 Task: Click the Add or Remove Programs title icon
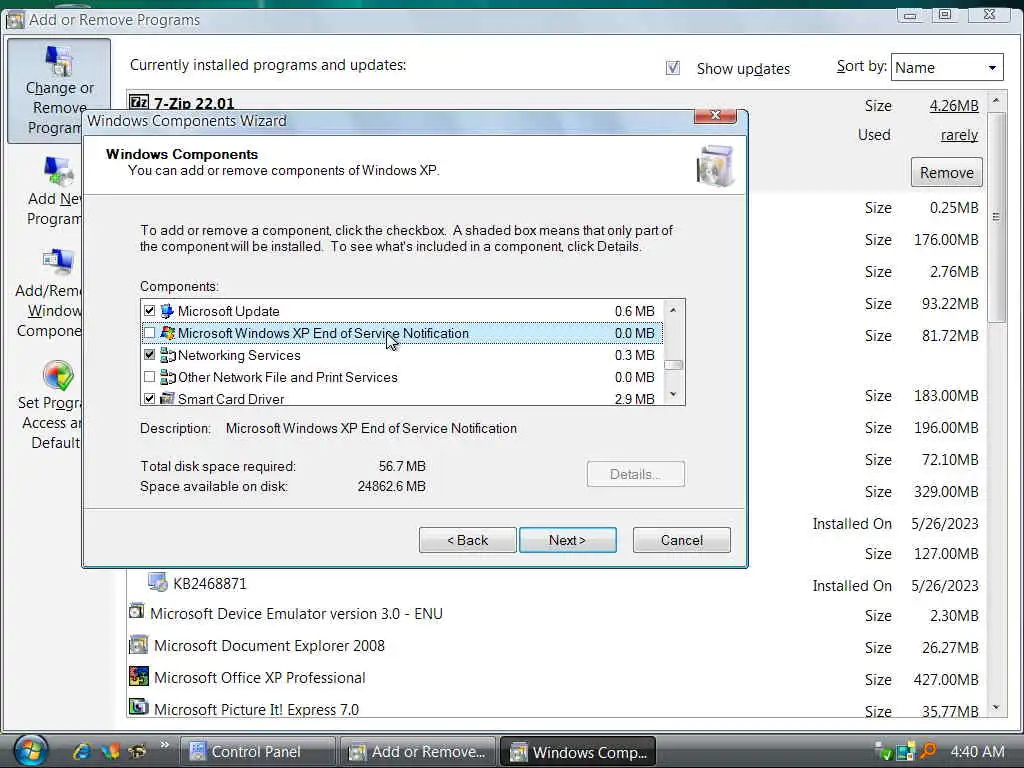[x=14, y=20]
